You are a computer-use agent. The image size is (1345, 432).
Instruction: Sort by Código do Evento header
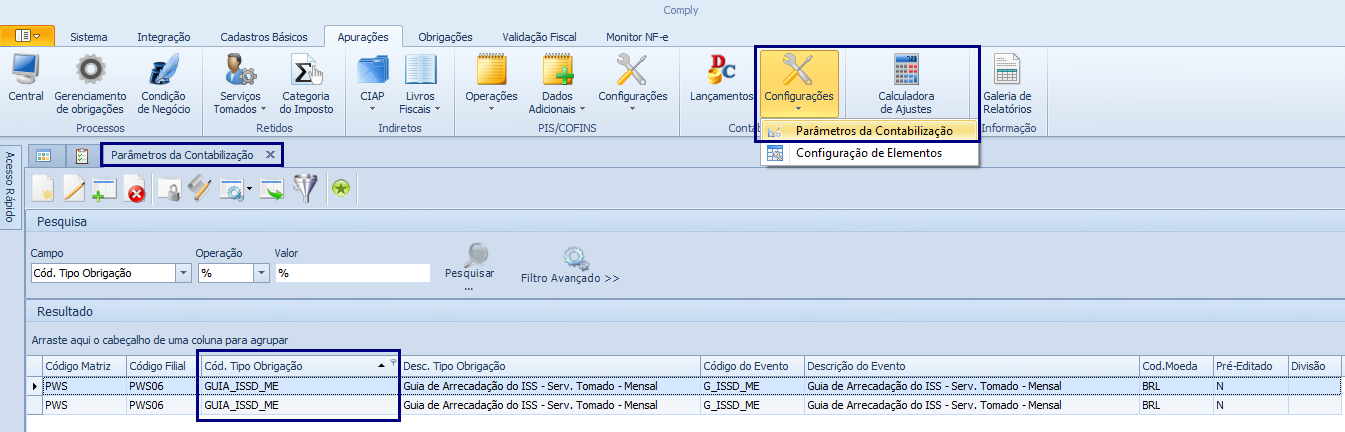pos(750,365)
